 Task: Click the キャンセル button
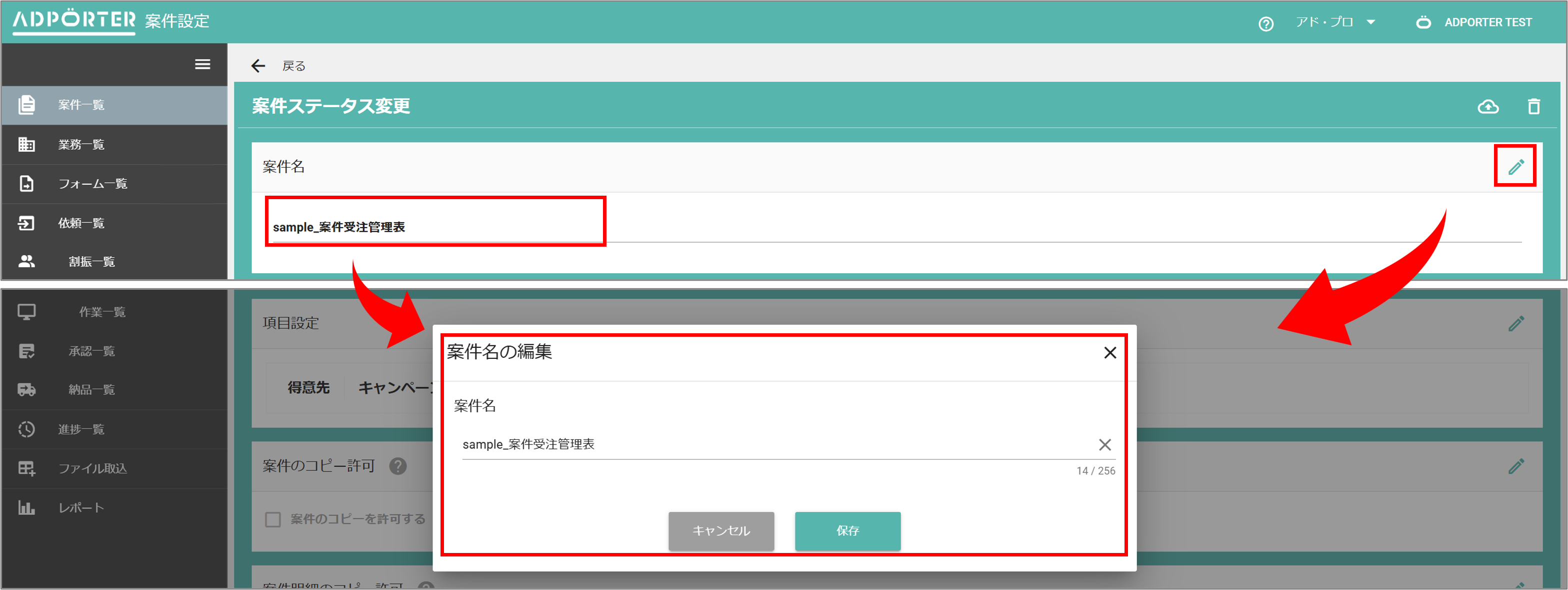pos(721,531)
